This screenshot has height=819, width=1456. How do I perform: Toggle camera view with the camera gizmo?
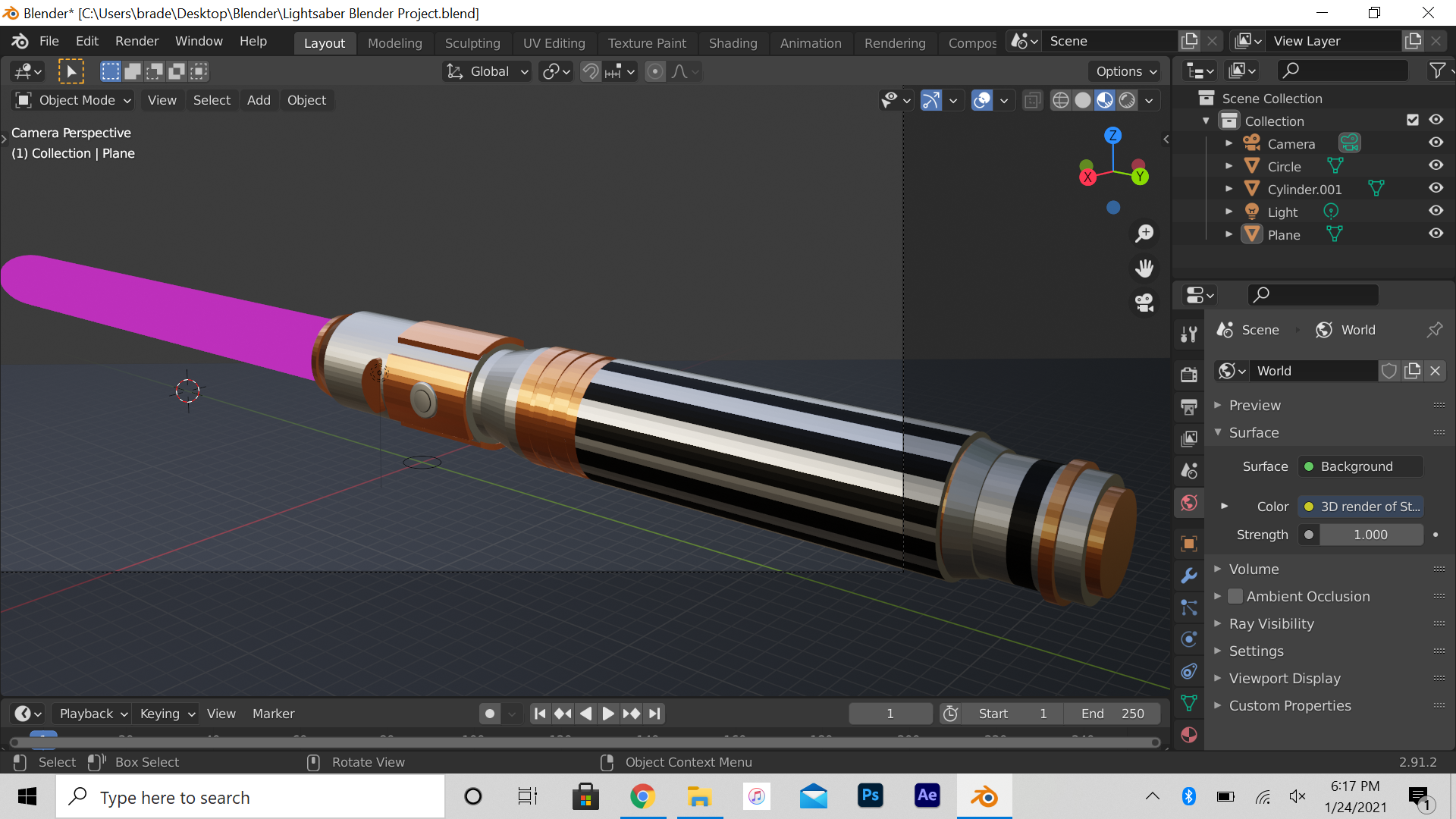tap(1144, 303)
